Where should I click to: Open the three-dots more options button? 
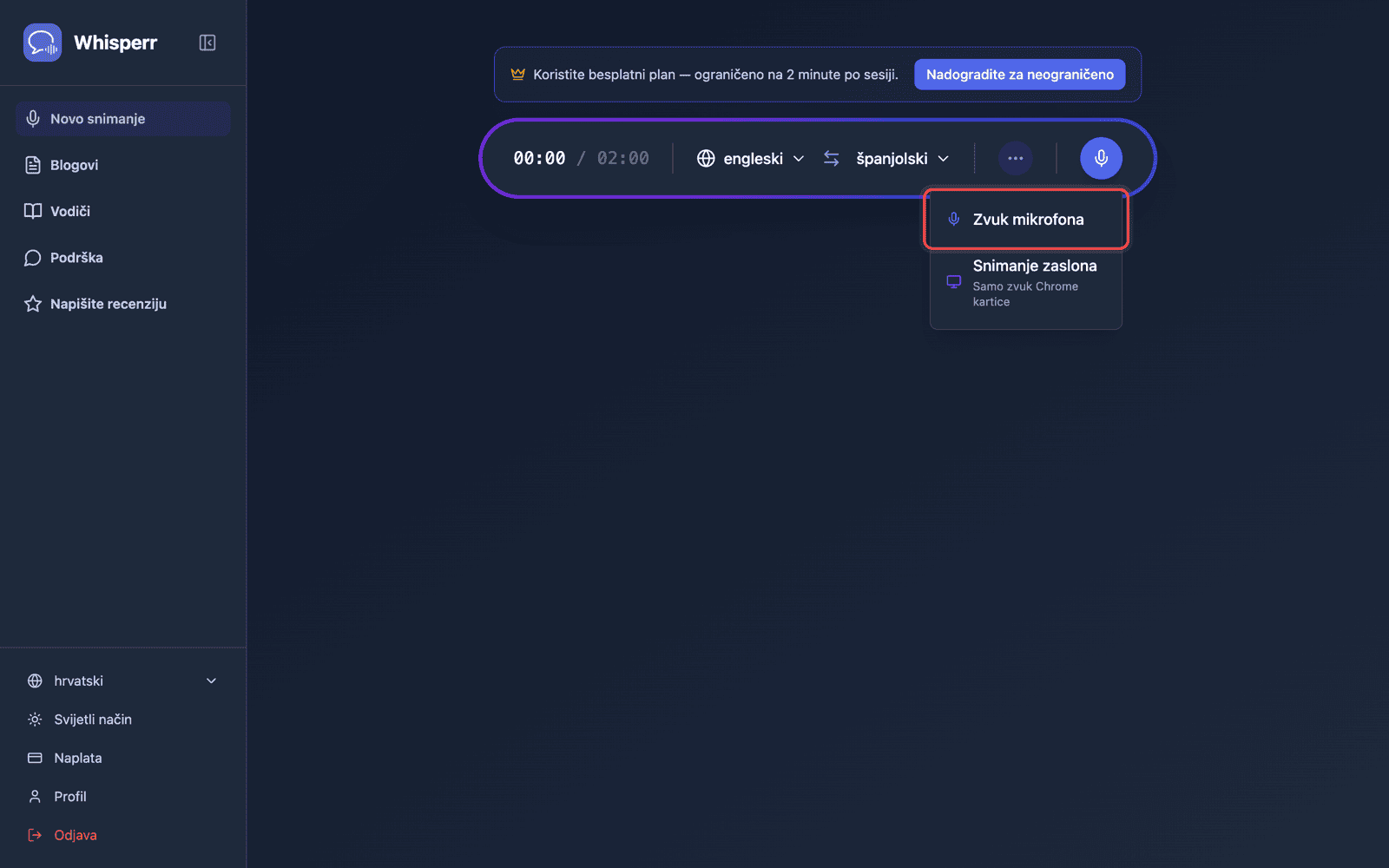[1016, 158]
